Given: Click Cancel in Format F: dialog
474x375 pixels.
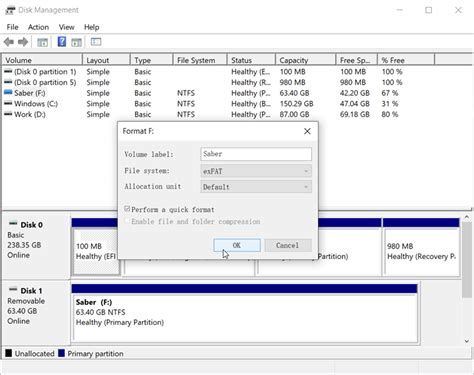Looking at the screenshot, I should click(288, 245).
